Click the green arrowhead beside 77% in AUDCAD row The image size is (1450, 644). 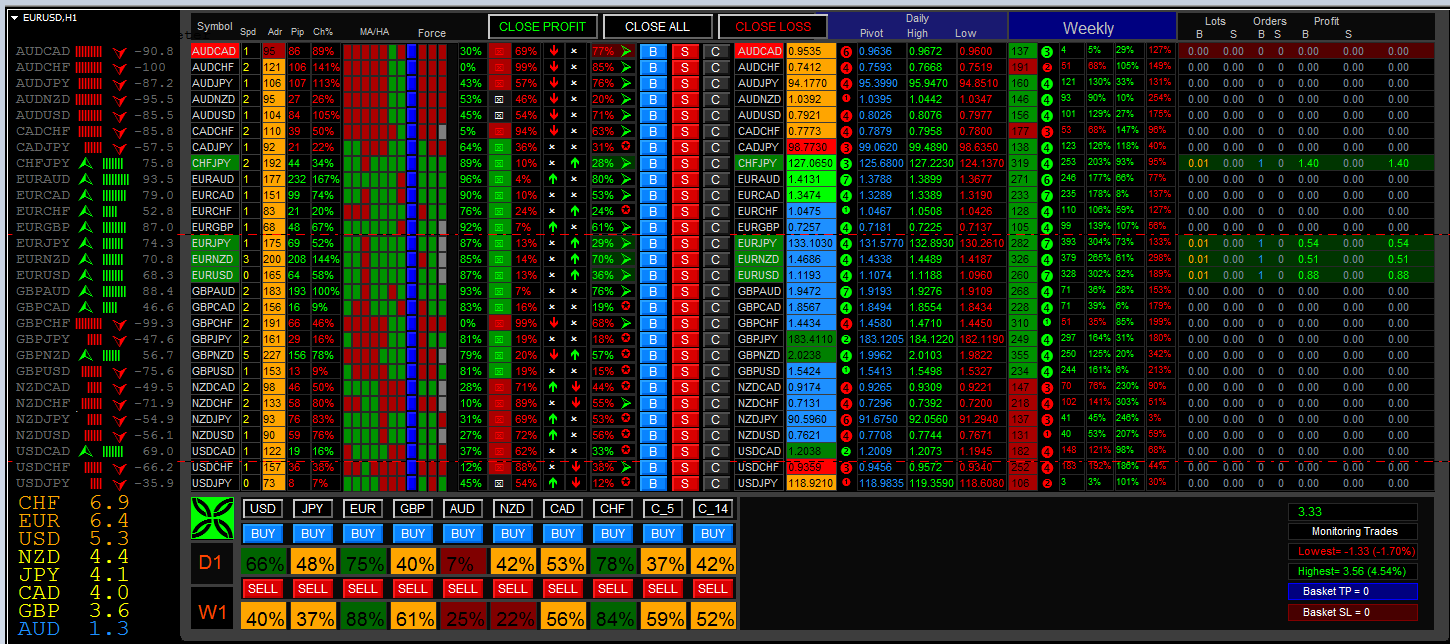click(626, 51)
